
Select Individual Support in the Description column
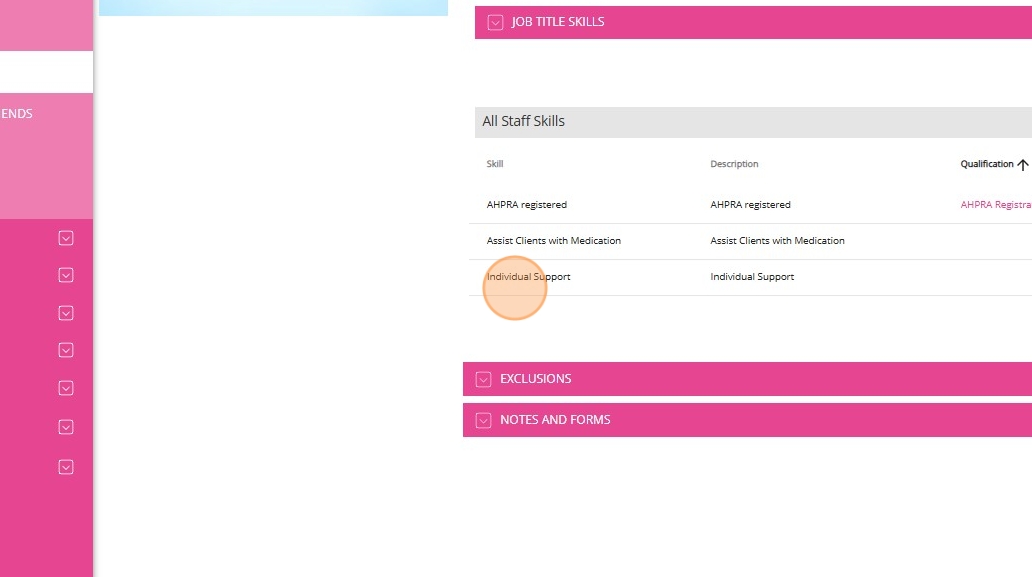(752, 277)
